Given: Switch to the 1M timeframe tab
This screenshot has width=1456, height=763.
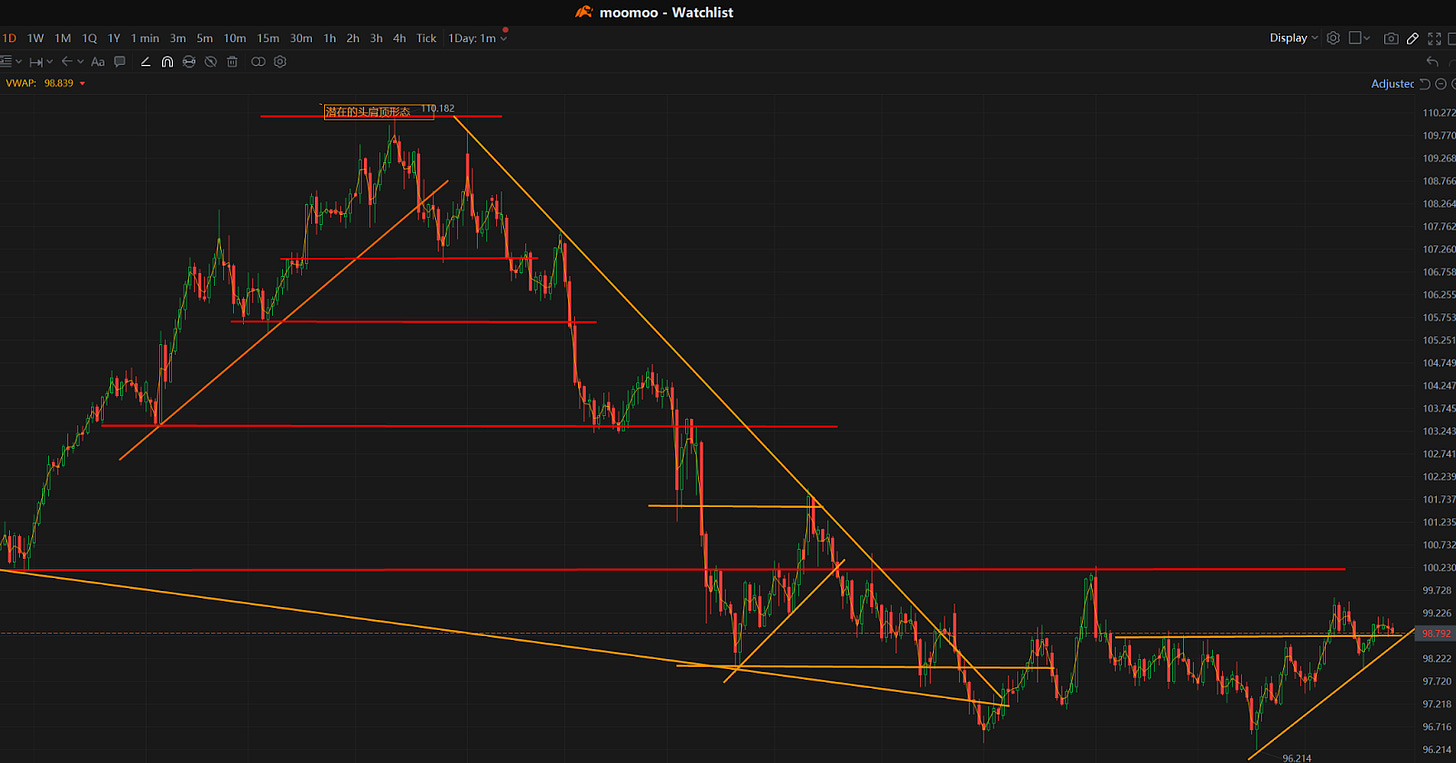Looking at the screenshot, I should [x=62, y=38].
